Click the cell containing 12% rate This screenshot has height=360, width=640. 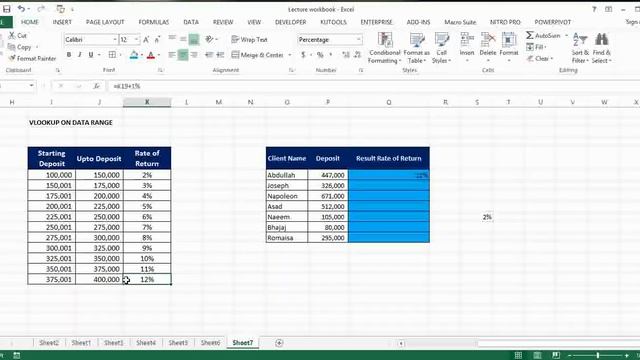(x=147, y=280)
